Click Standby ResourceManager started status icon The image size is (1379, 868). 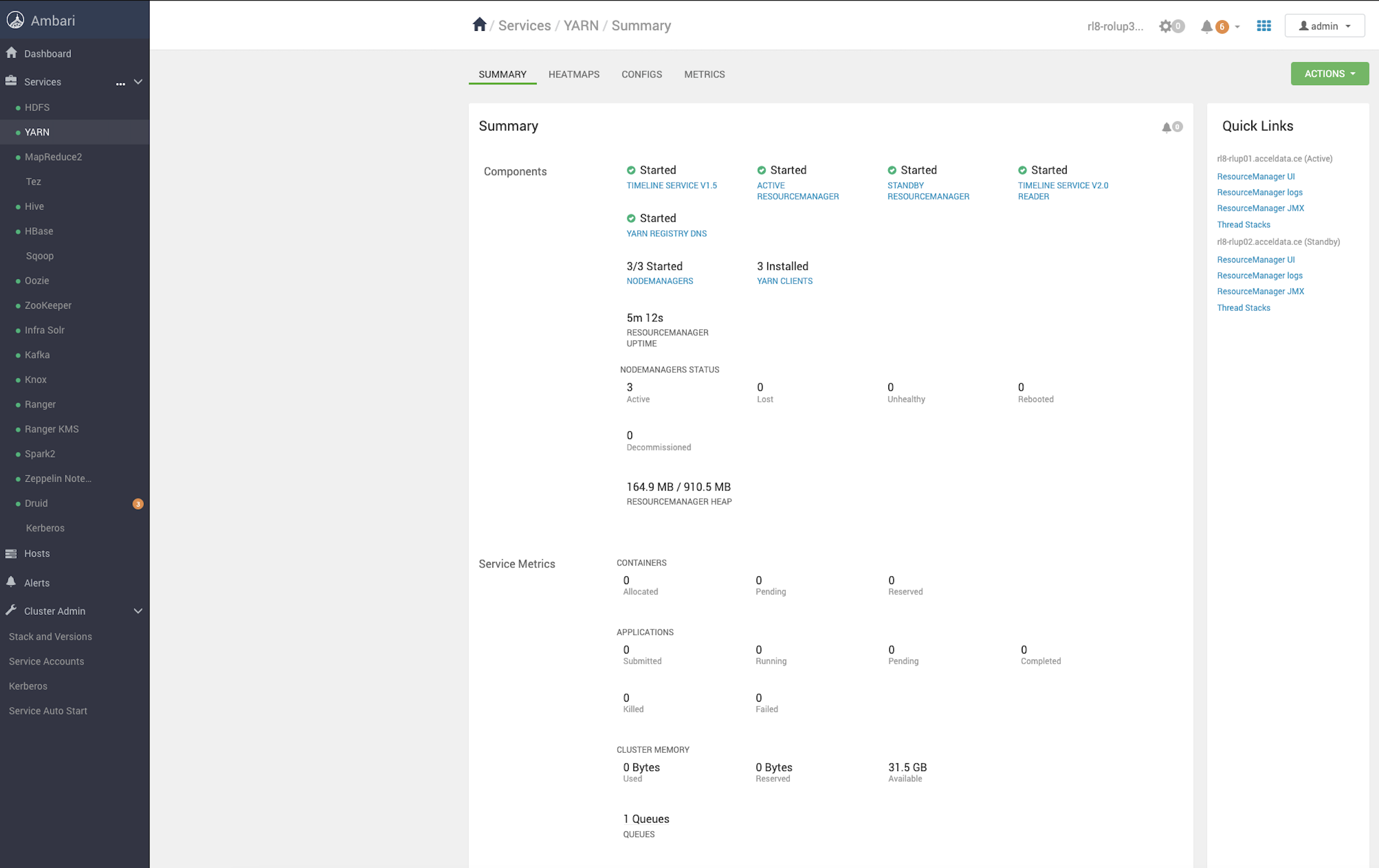point(892,170)
